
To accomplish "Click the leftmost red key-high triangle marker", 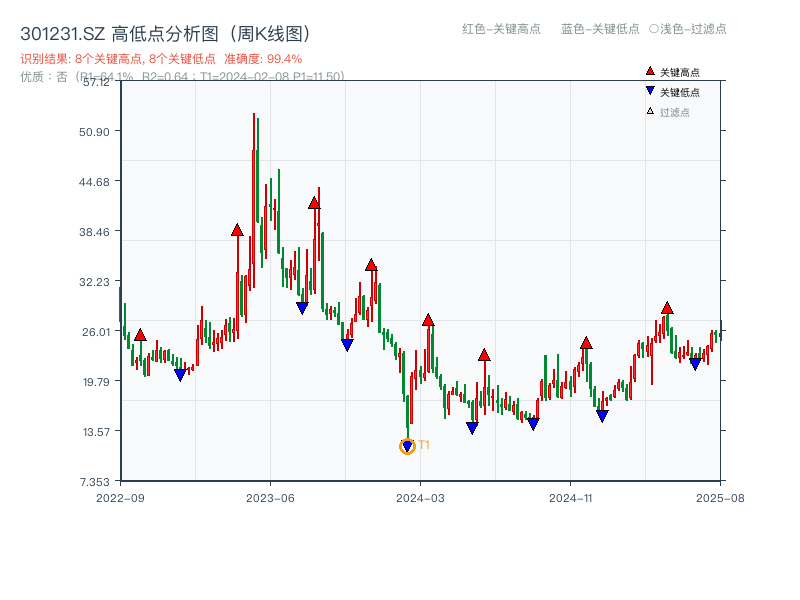I will pyautogui.click(x=140, y=333).
